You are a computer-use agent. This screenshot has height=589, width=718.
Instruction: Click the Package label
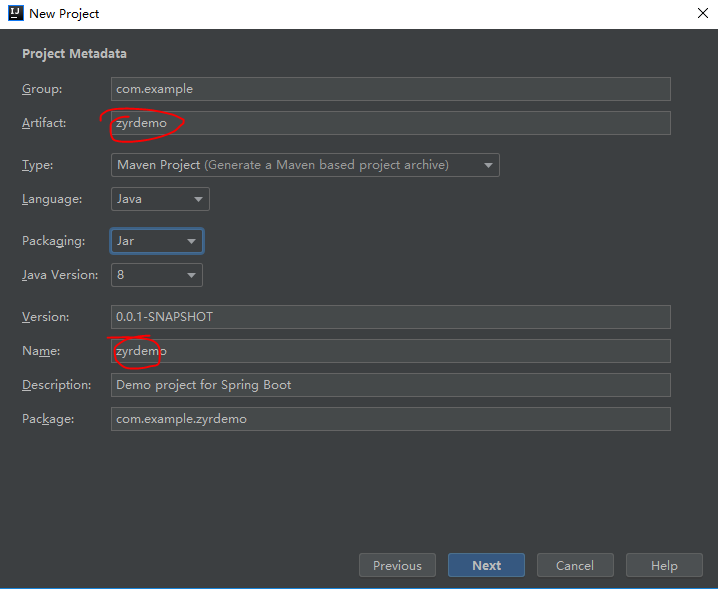coord(48,419)
